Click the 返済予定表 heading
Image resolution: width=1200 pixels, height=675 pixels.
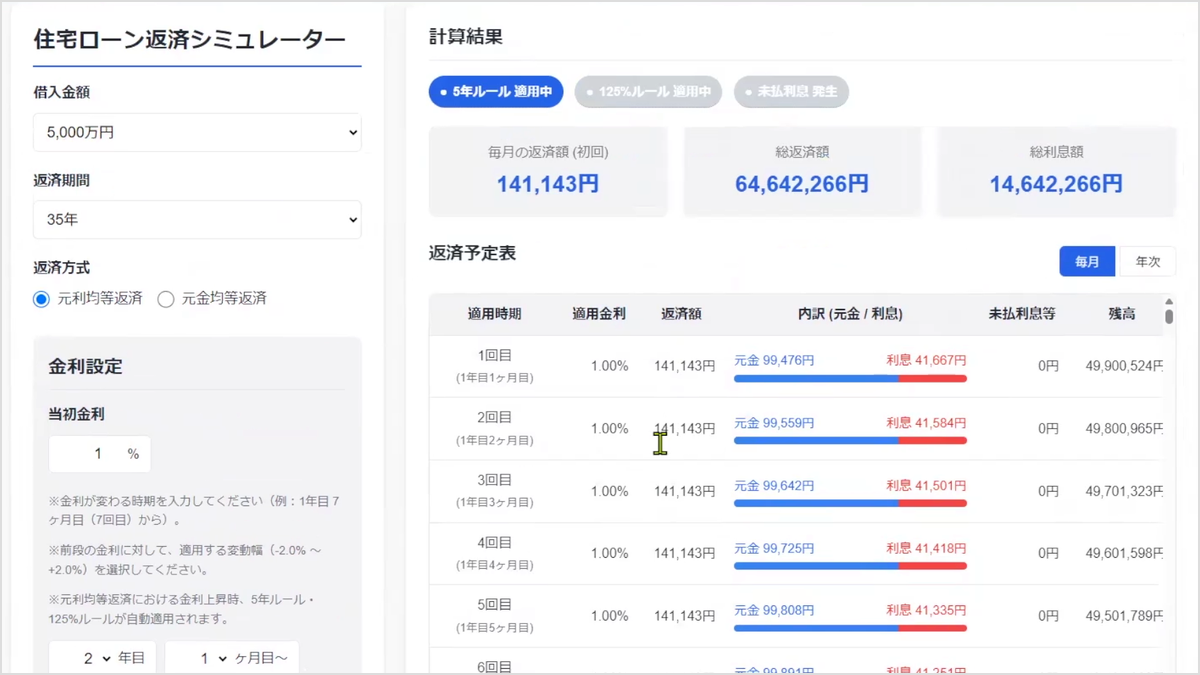(473, 253)
